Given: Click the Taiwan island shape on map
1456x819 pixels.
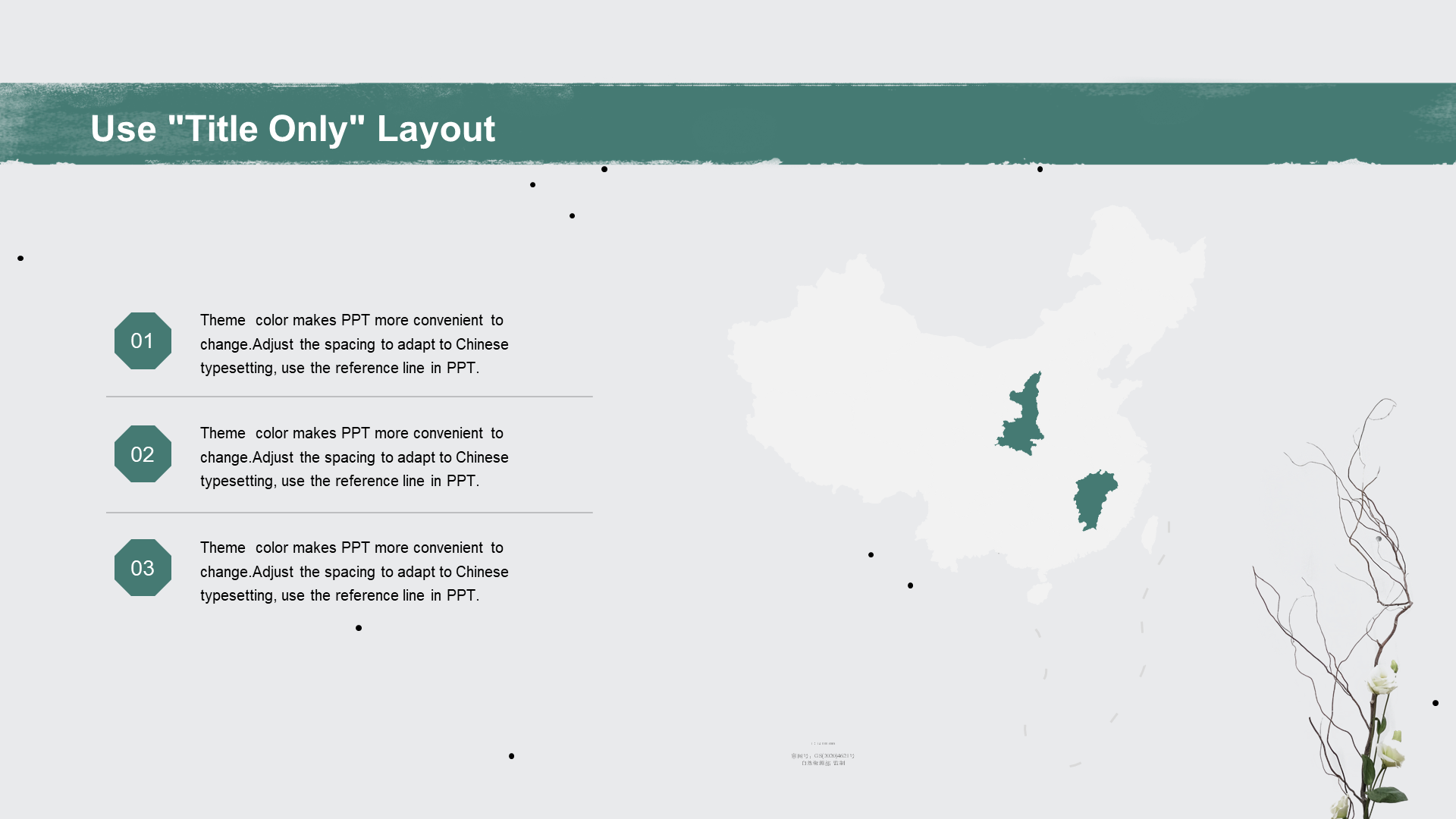Looking at the screenshot, I should pyautogui.click(x=1150, y=534).
